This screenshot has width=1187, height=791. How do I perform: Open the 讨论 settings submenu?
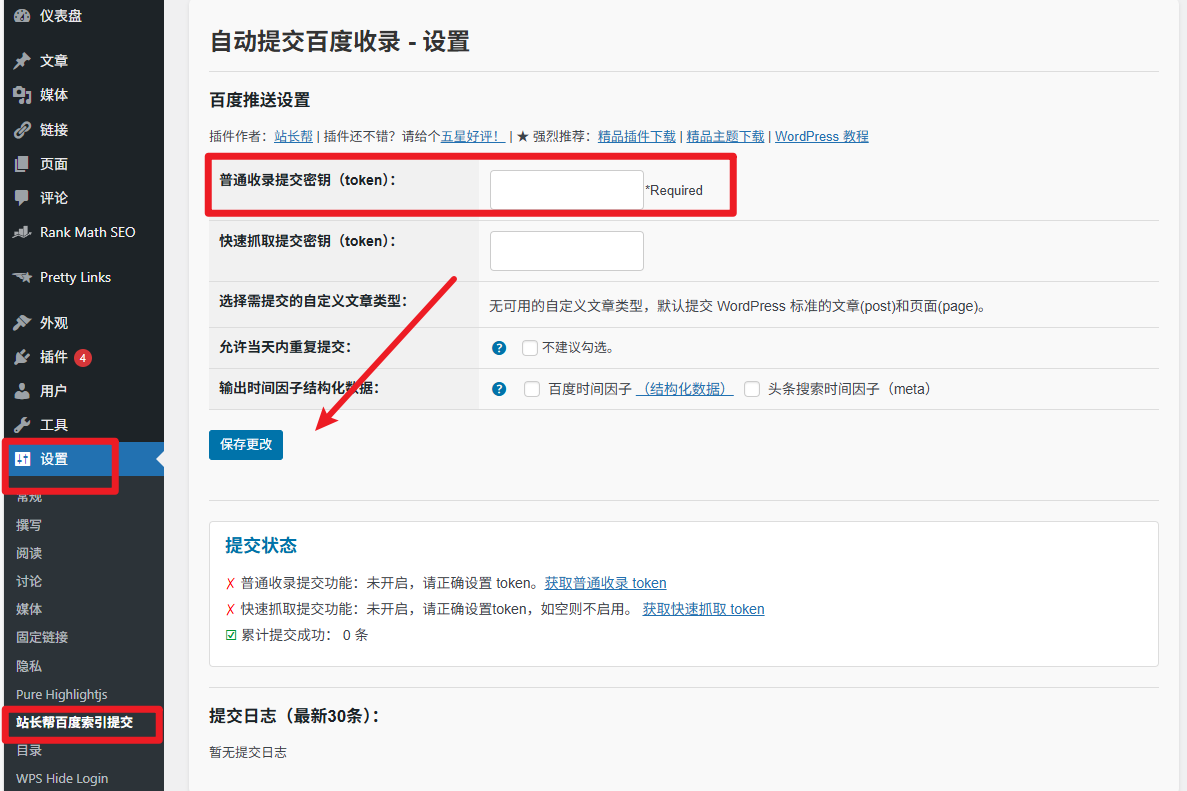pos(29,581)
